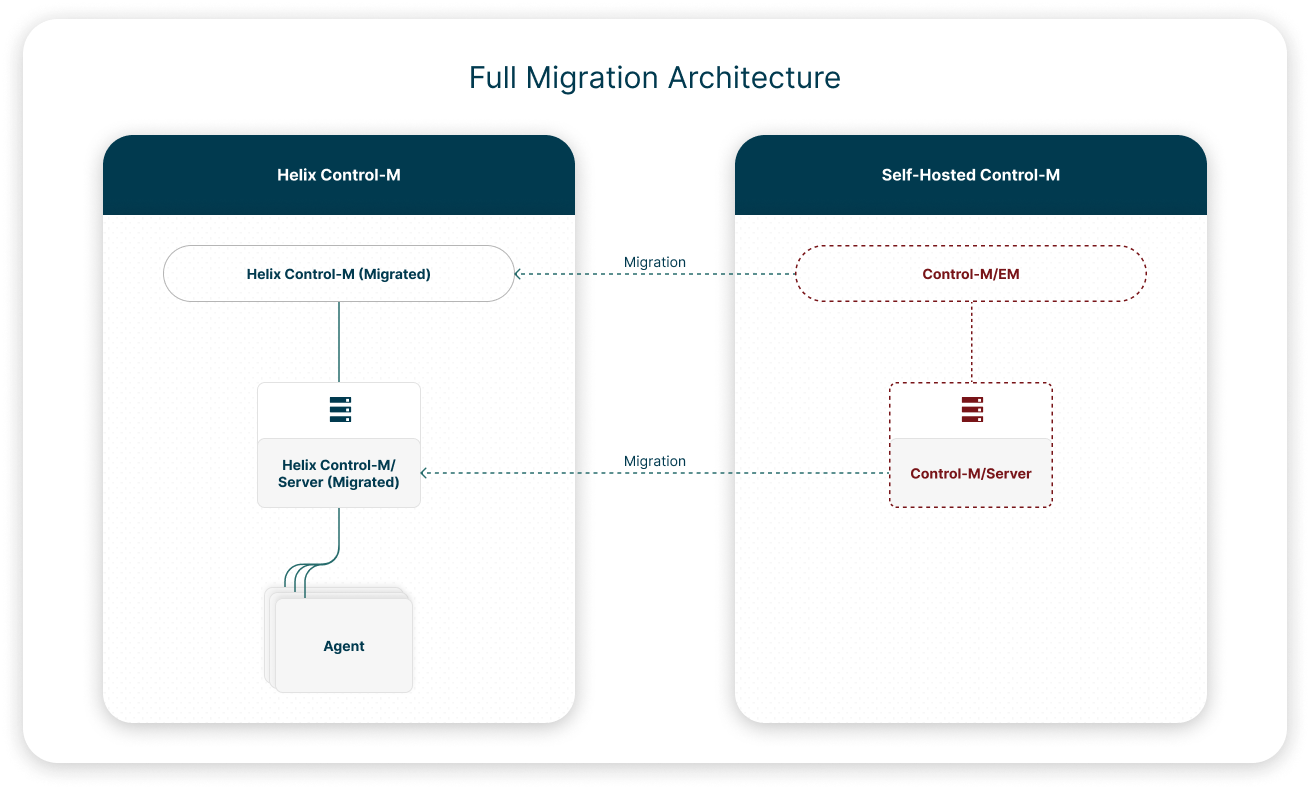Click the solid line below Helix Control-M (Migrated)
Viewport: 1310px width, 790px height.
click(x=339, y=340)
